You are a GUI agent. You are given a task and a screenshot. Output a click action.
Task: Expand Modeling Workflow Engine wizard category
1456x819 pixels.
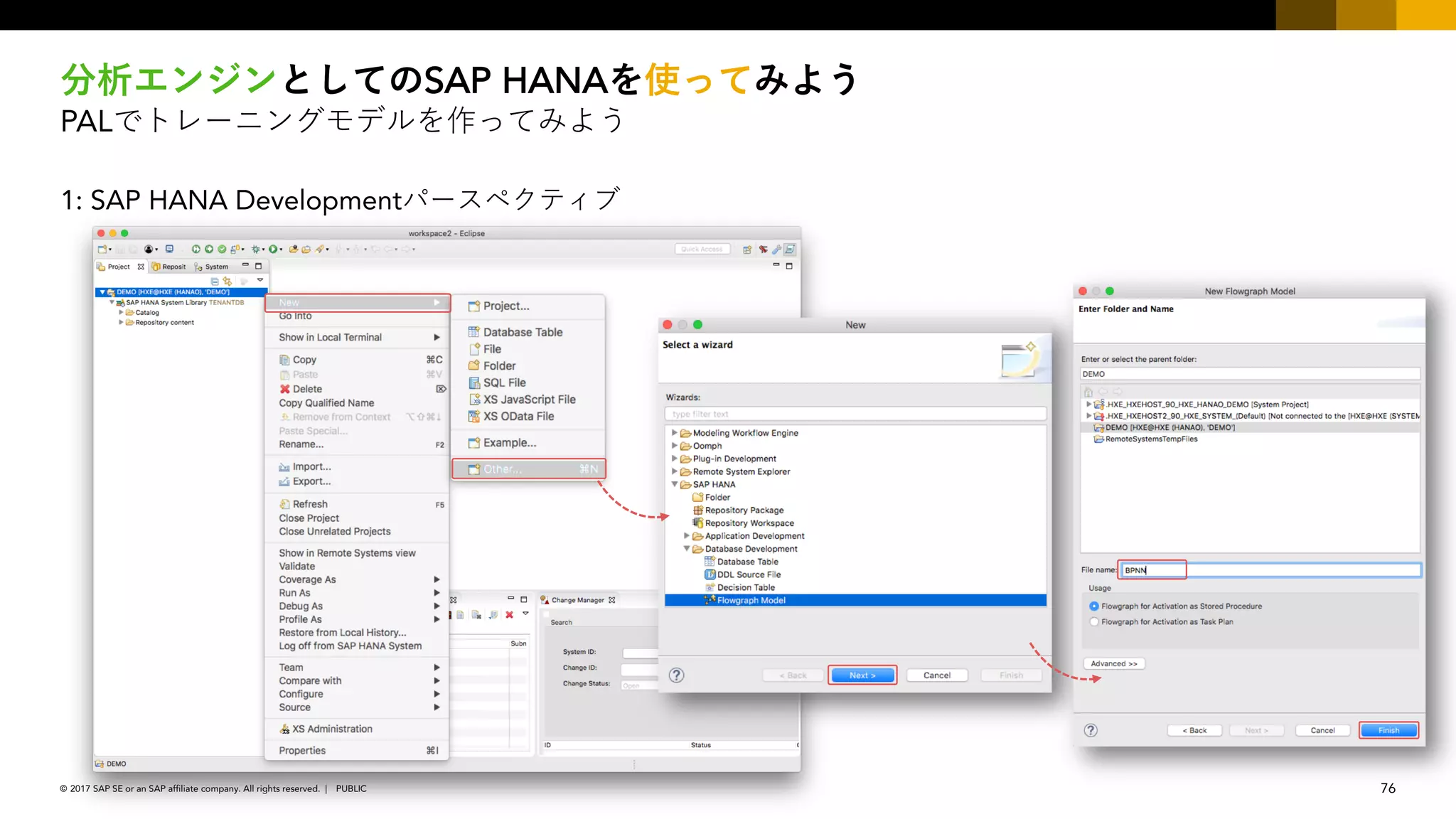[674, 432]
